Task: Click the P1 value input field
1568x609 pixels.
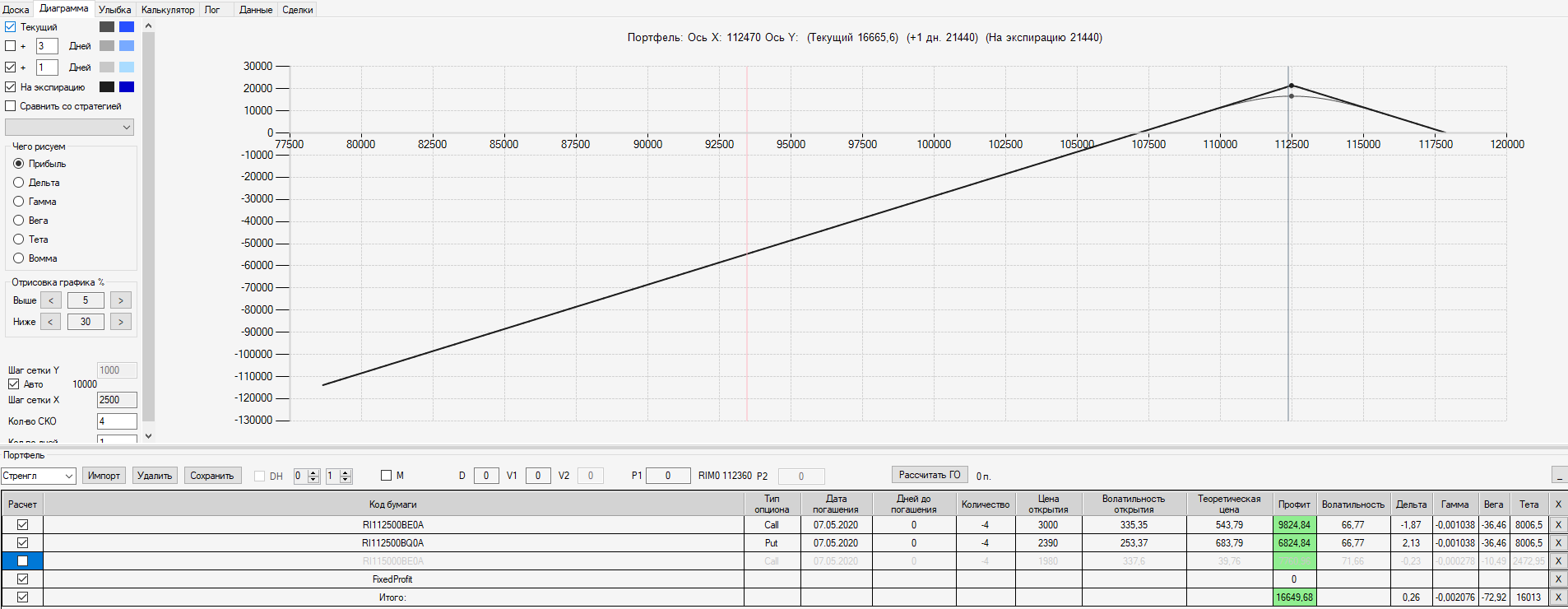Action: pos(668,476)
